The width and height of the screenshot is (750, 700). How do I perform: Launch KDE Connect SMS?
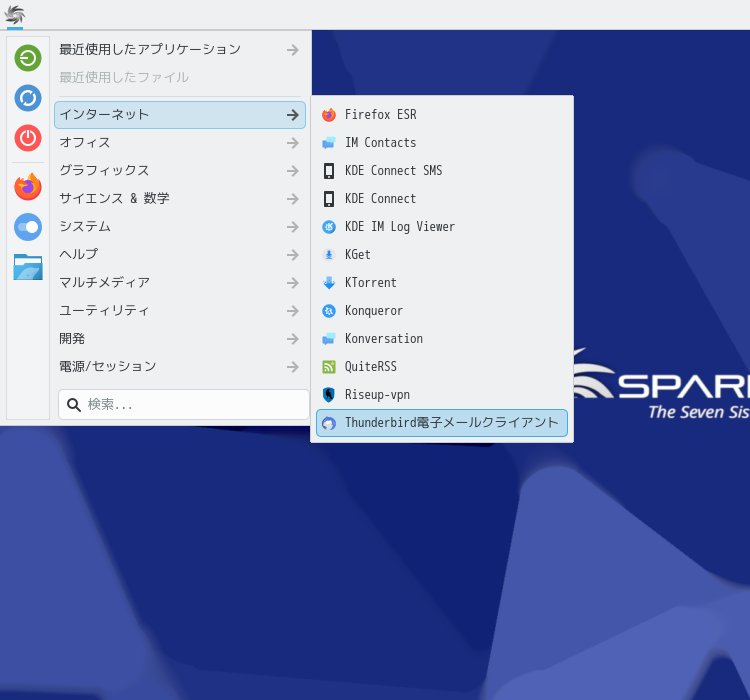coord(441,171)
